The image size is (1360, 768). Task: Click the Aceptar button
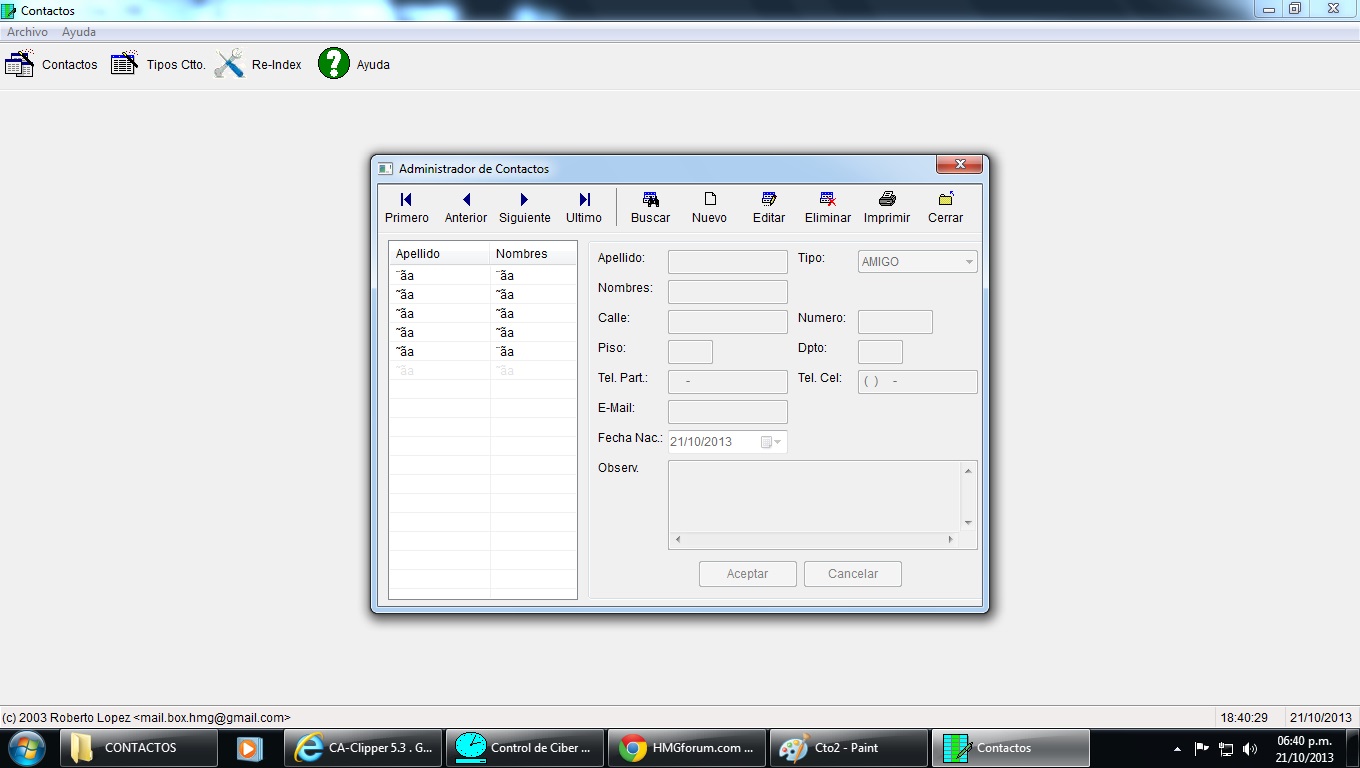748,574
